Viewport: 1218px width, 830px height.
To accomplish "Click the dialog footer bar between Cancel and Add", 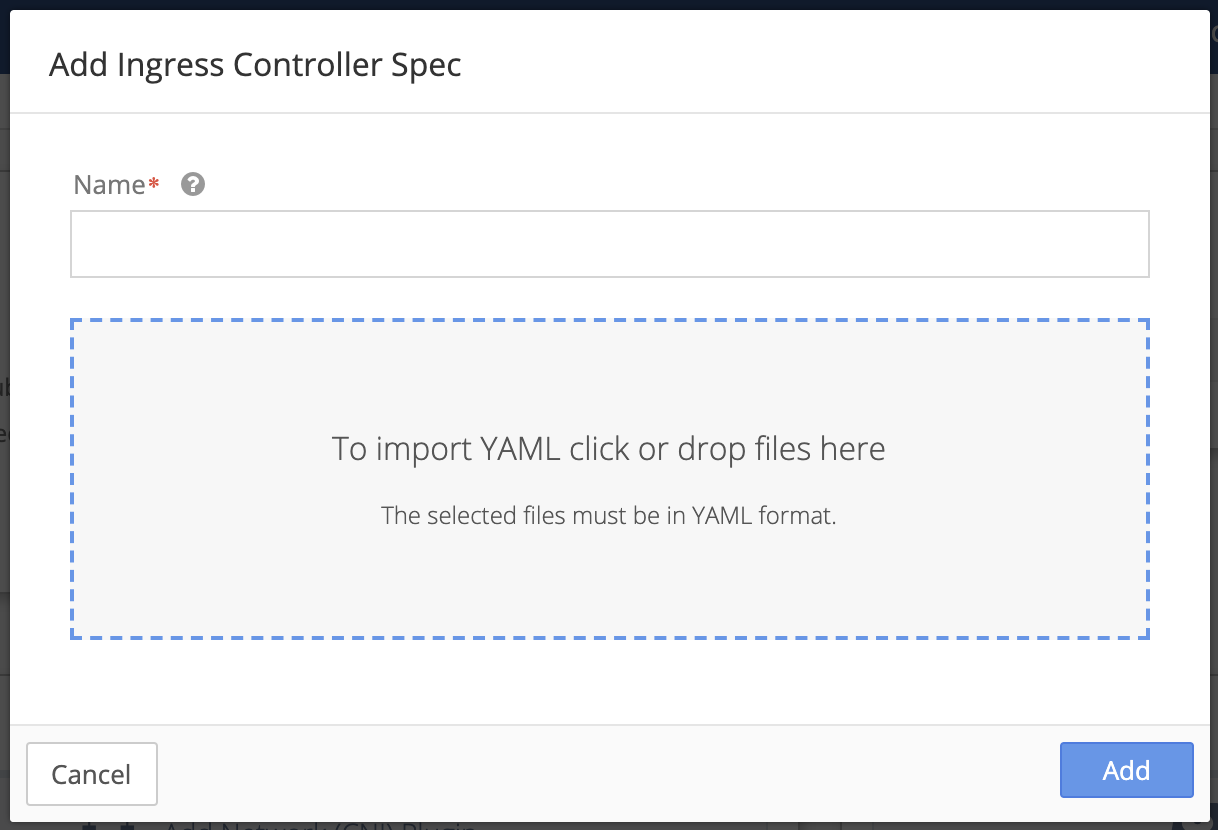I will click(x=609, y=773).
